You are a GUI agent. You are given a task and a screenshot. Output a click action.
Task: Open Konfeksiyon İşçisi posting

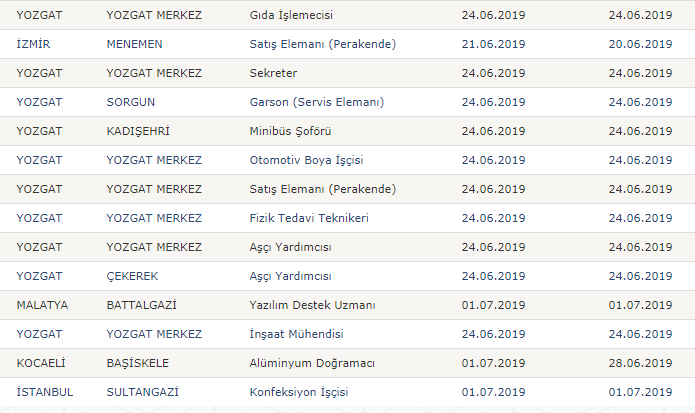(x=299, y=392)
